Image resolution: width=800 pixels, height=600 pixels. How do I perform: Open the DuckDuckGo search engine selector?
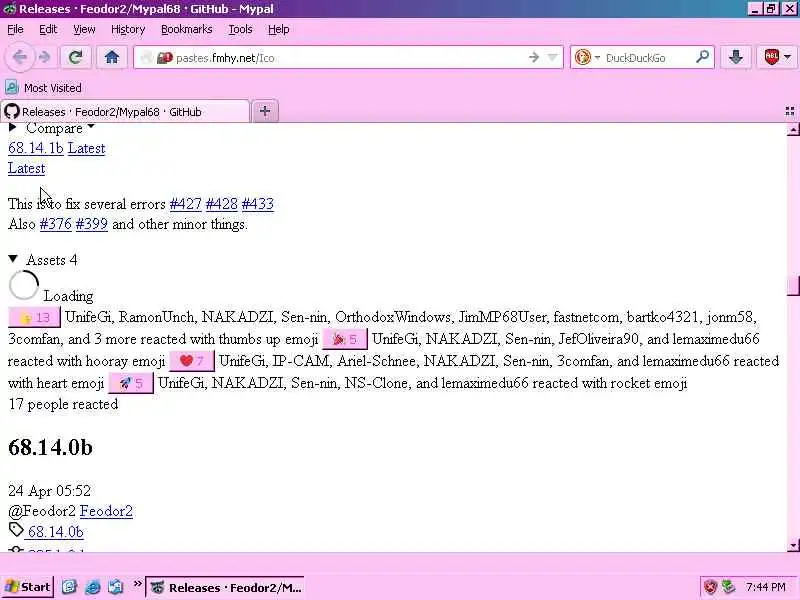click(587, 58)
